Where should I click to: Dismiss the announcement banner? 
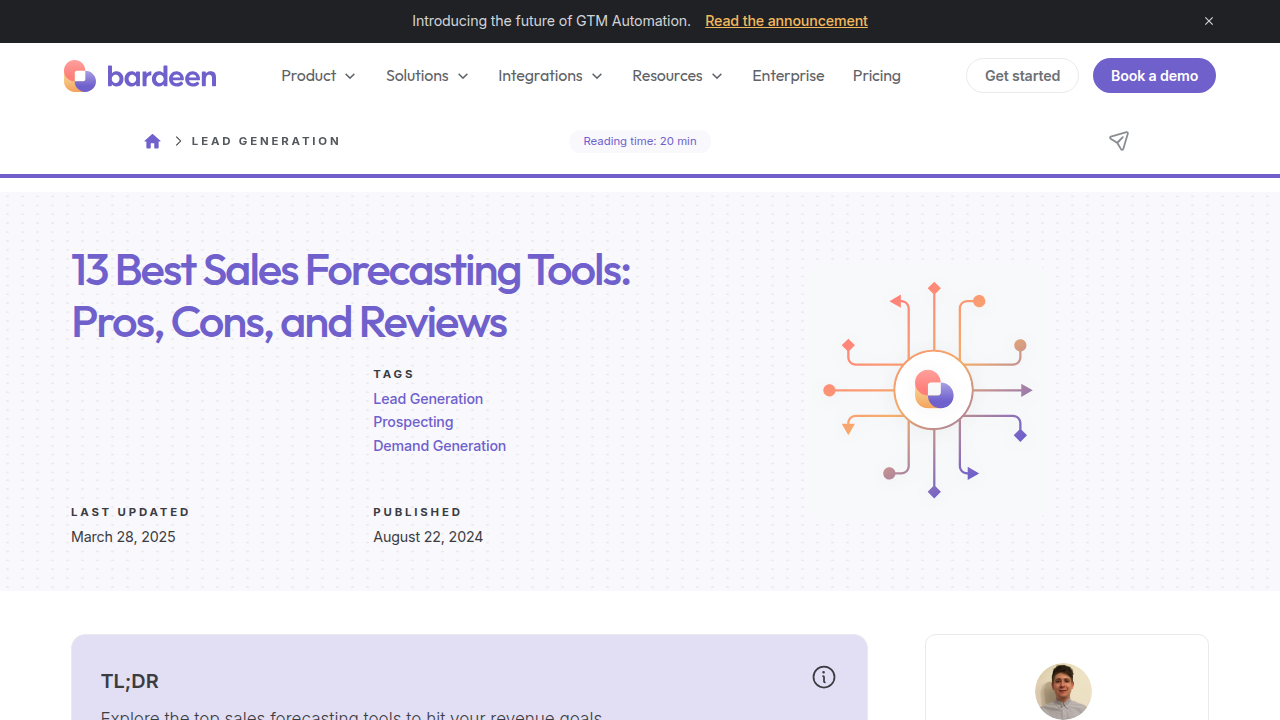click(1209, 21)
